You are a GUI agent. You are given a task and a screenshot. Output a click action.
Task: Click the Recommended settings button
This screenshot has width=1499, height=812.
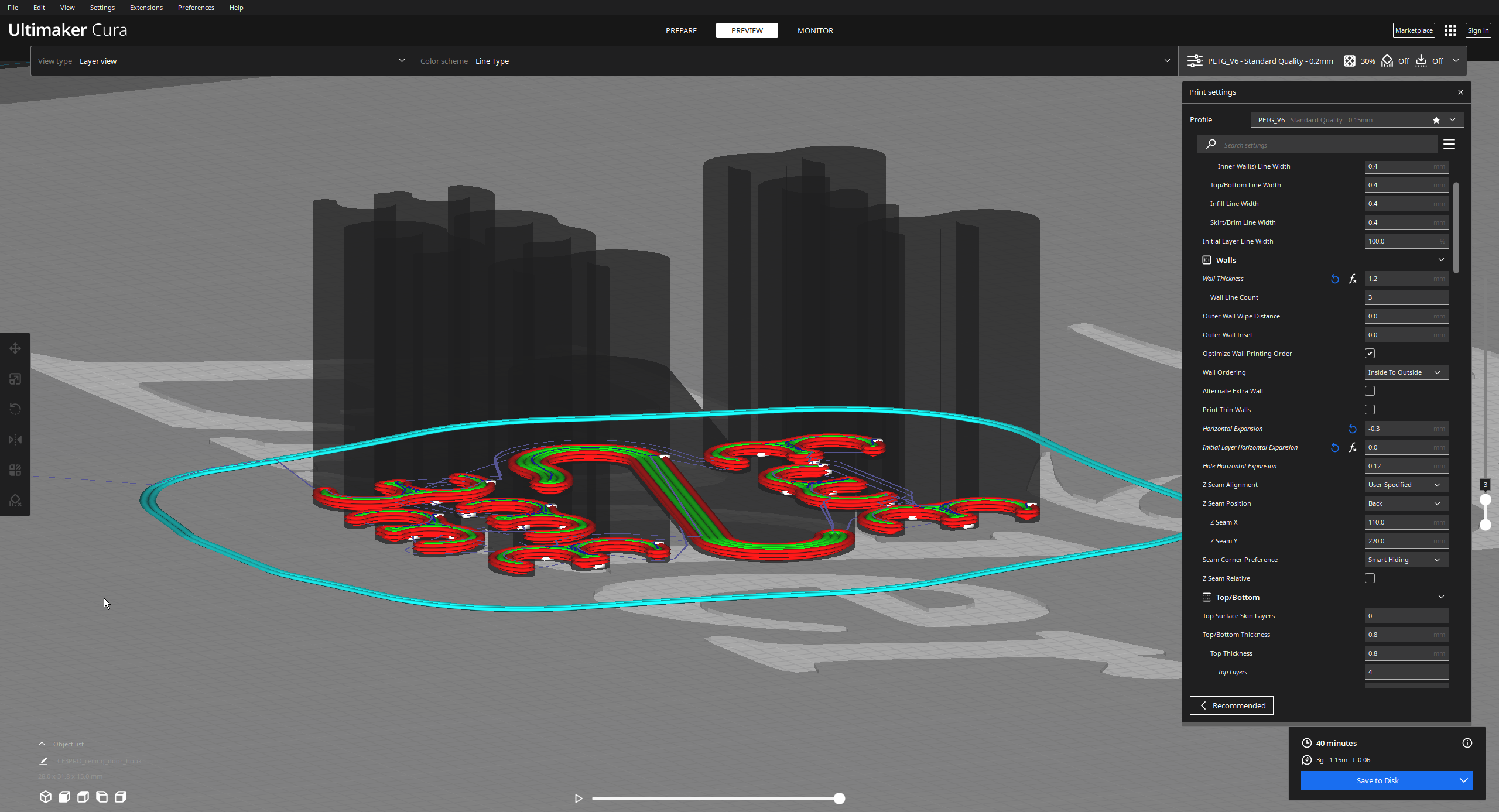tap(1231, 705)
